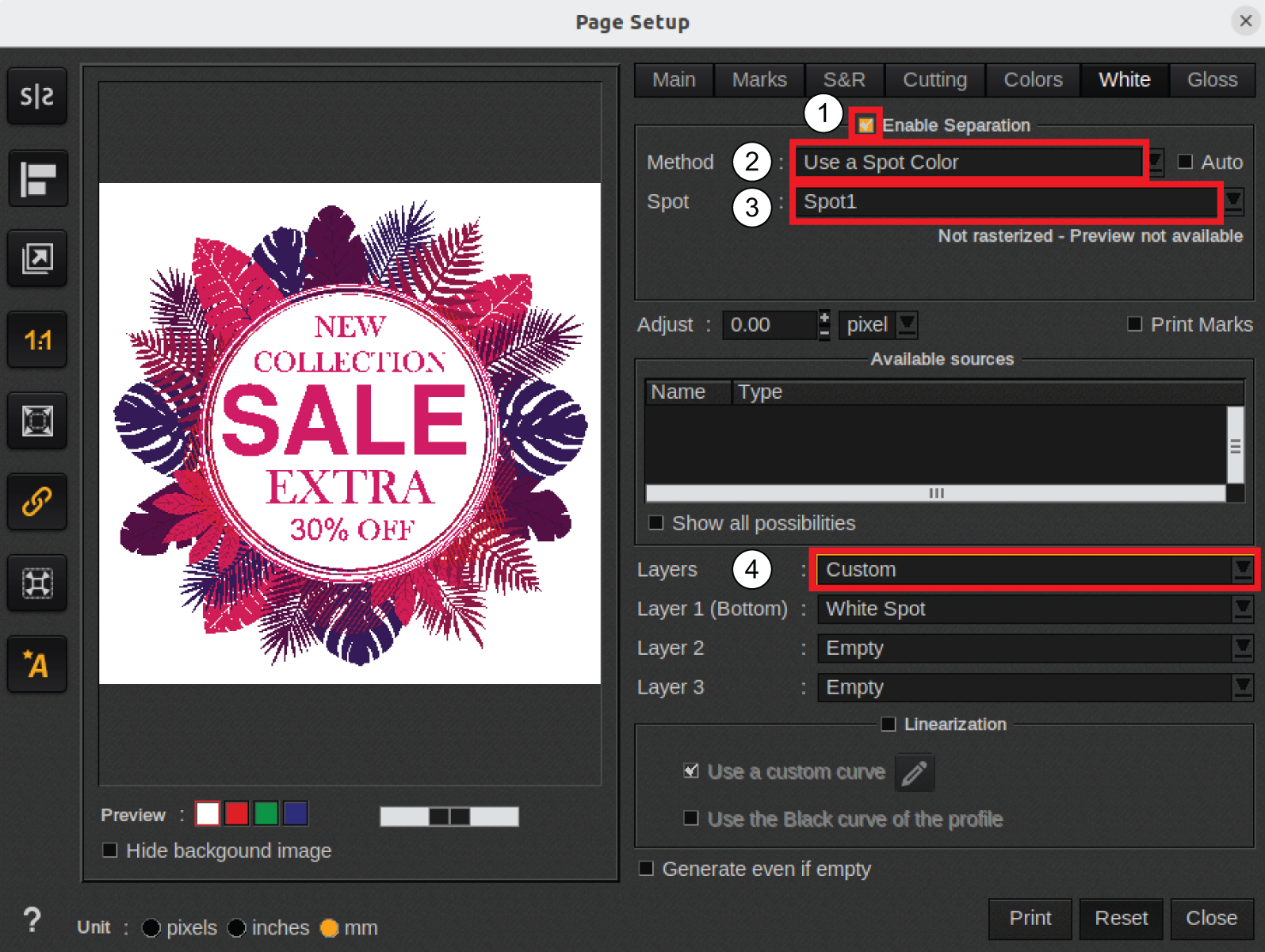Viewport: 1265px width, 952px height.
Task: Open the Colors tab
Action: pos(1032,80)
